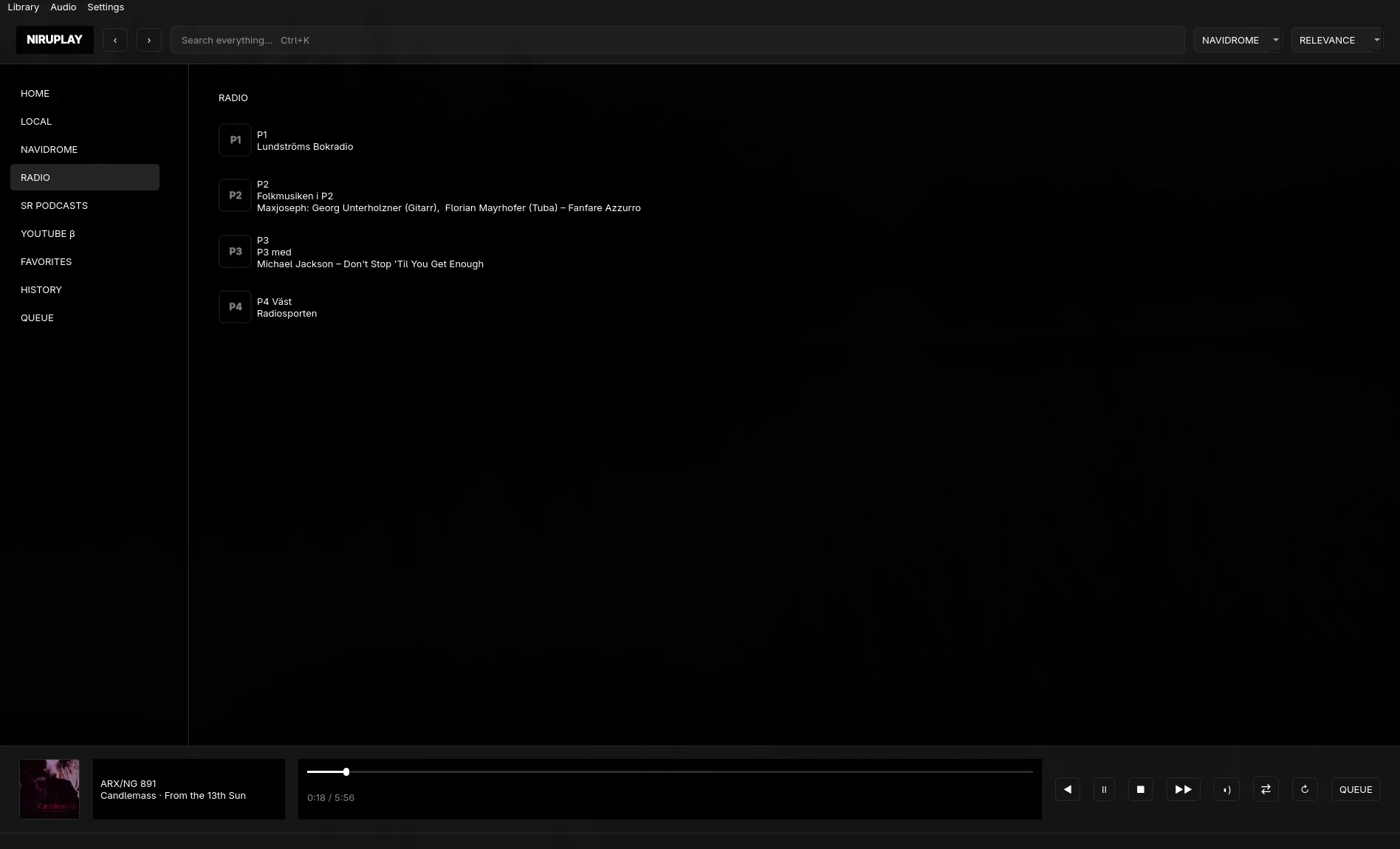Image resolution: width=1400 pixels, height=849 pixels.
Task: Click the 'ARX/NG 891' track title
Action: pos(128,784)
